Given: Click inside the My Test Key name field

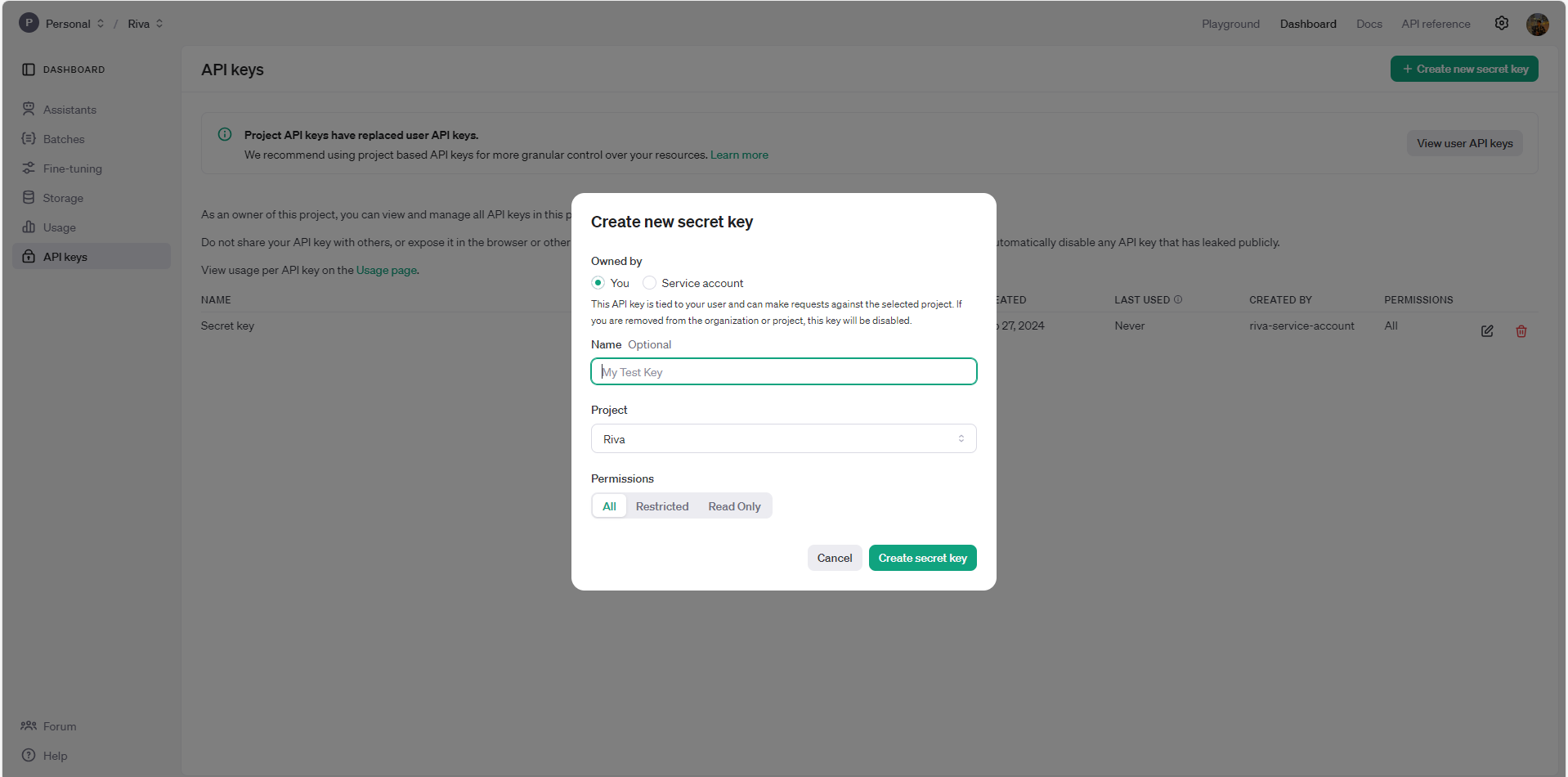Looking at the screenshot, I should pos(782,371).
